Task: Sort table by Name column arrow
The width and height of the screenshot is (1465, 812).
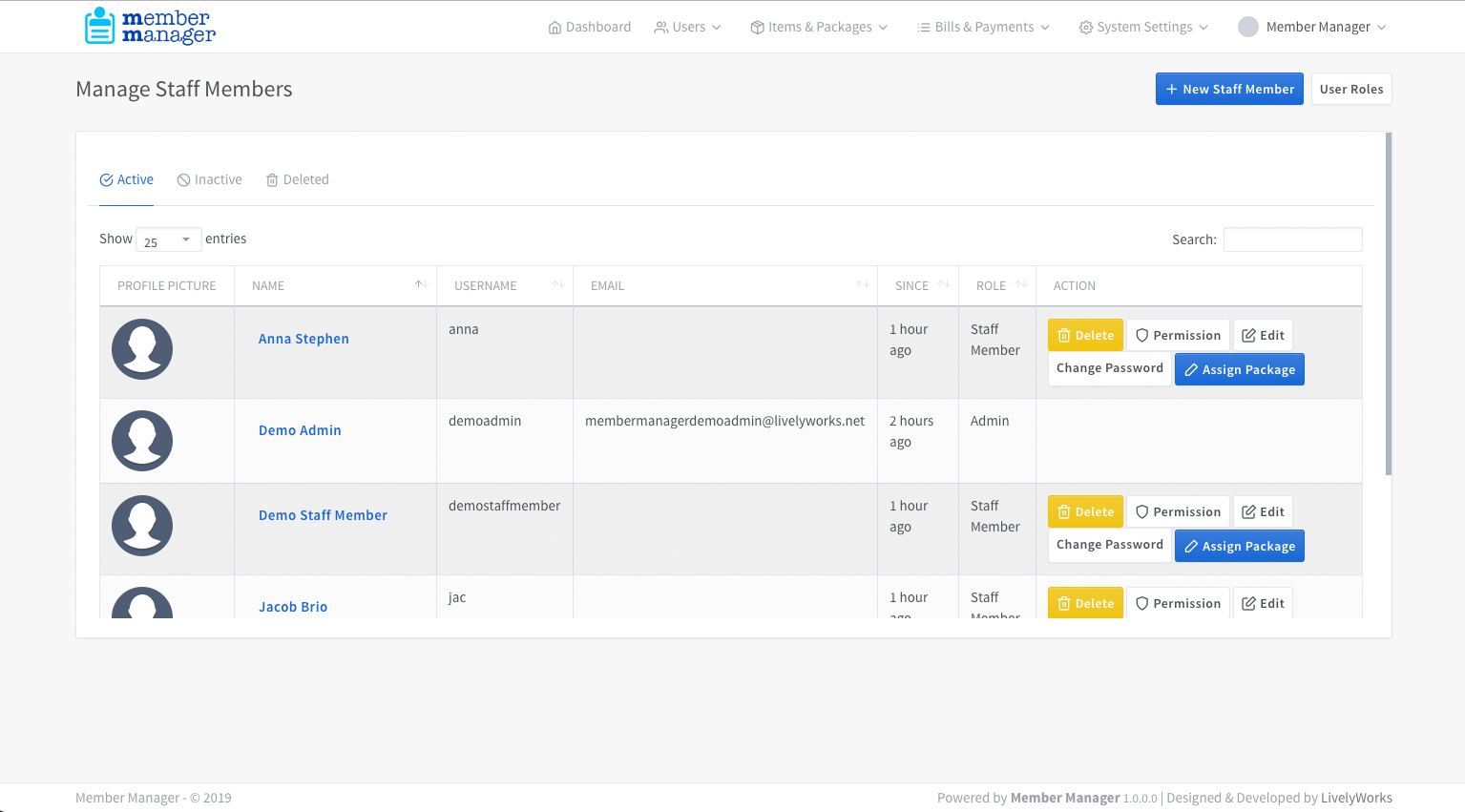Action: [420, 285]
